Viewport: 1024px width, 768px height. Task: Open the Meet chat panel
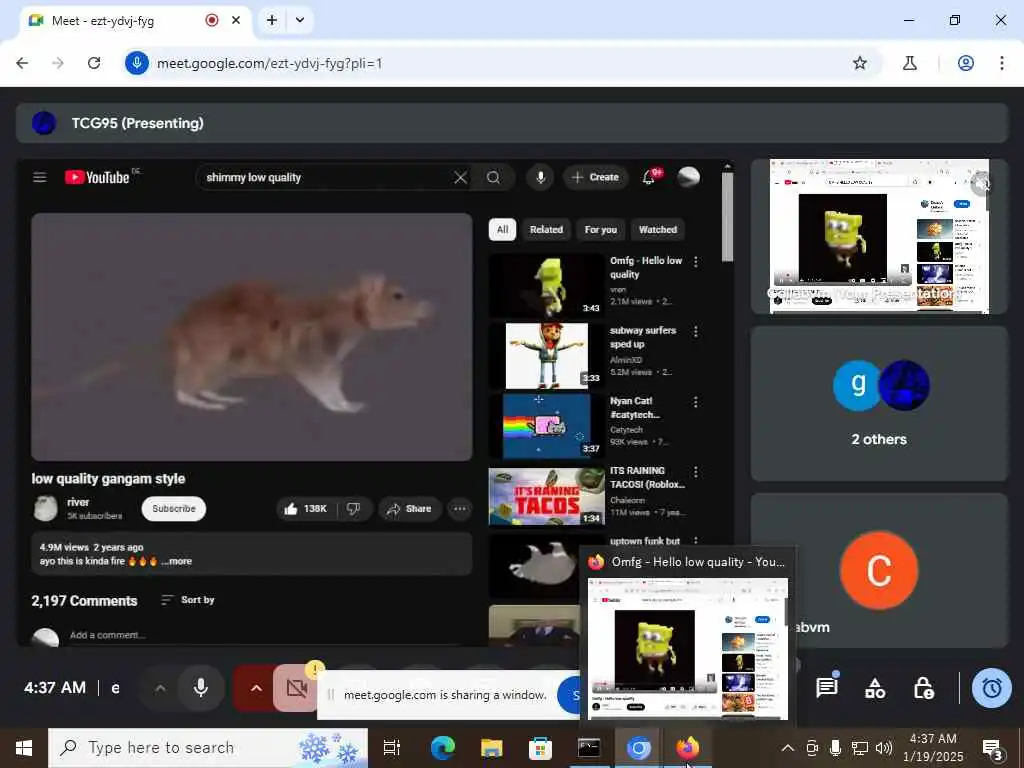click(x=827, y=688)
